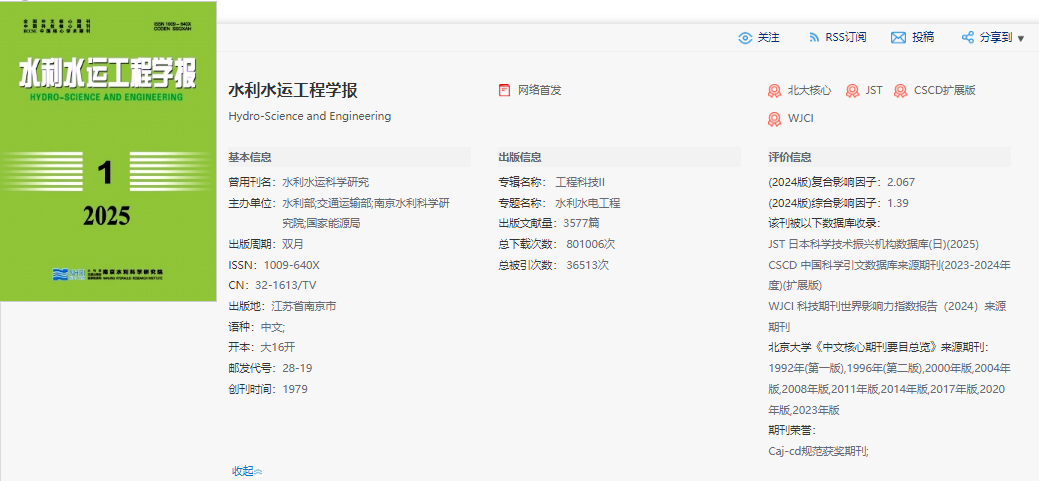The height and width of the screenshot is (481, 1039).
Task: Click the journal title 水利水运工程学报
Action: coord(293,91)
